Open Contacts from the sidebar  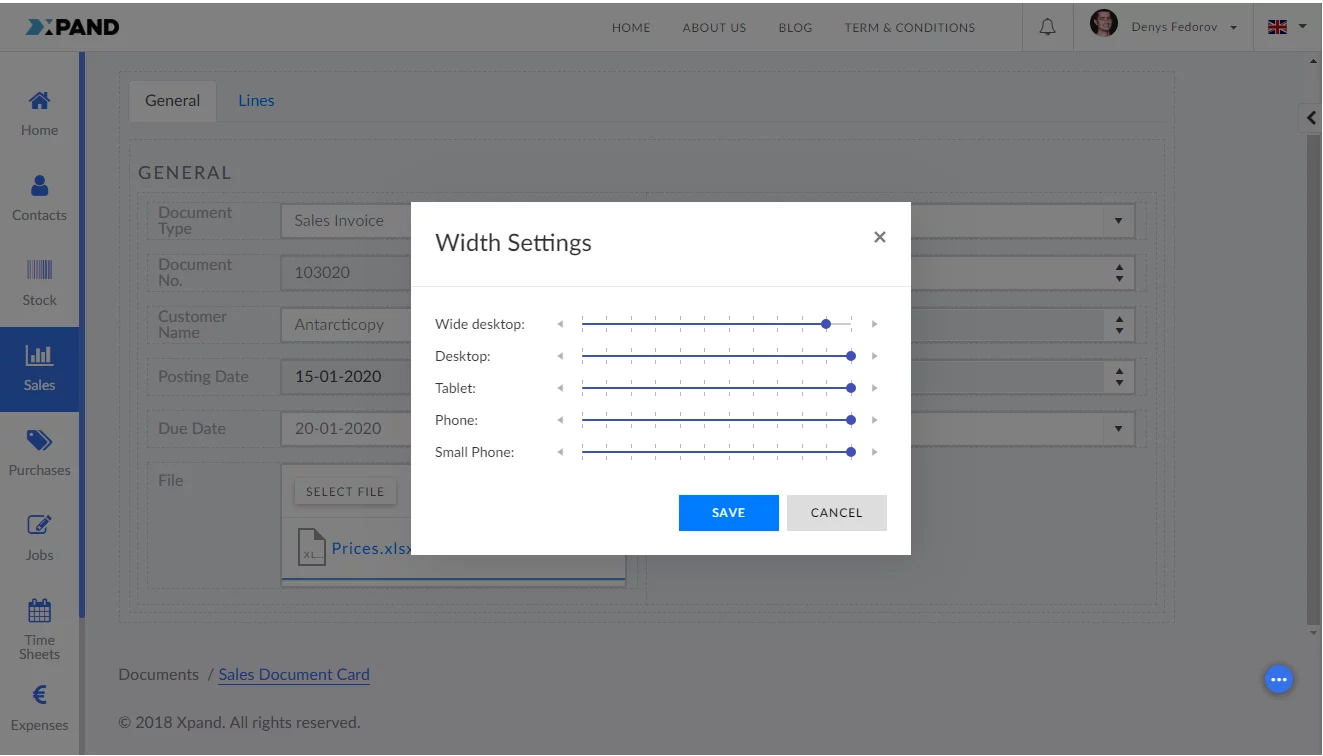pos(39,186)
